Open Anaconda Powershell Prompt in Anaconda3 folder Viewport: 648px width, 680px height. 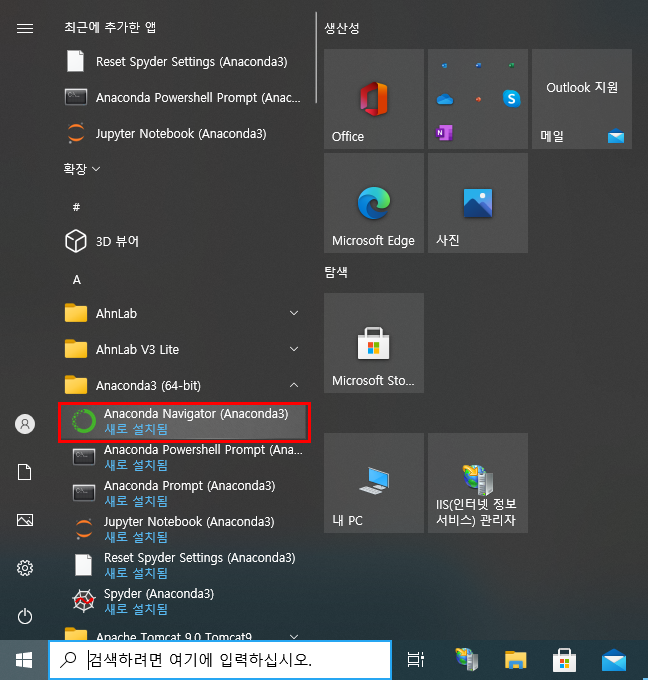click(x=183, y=458)
